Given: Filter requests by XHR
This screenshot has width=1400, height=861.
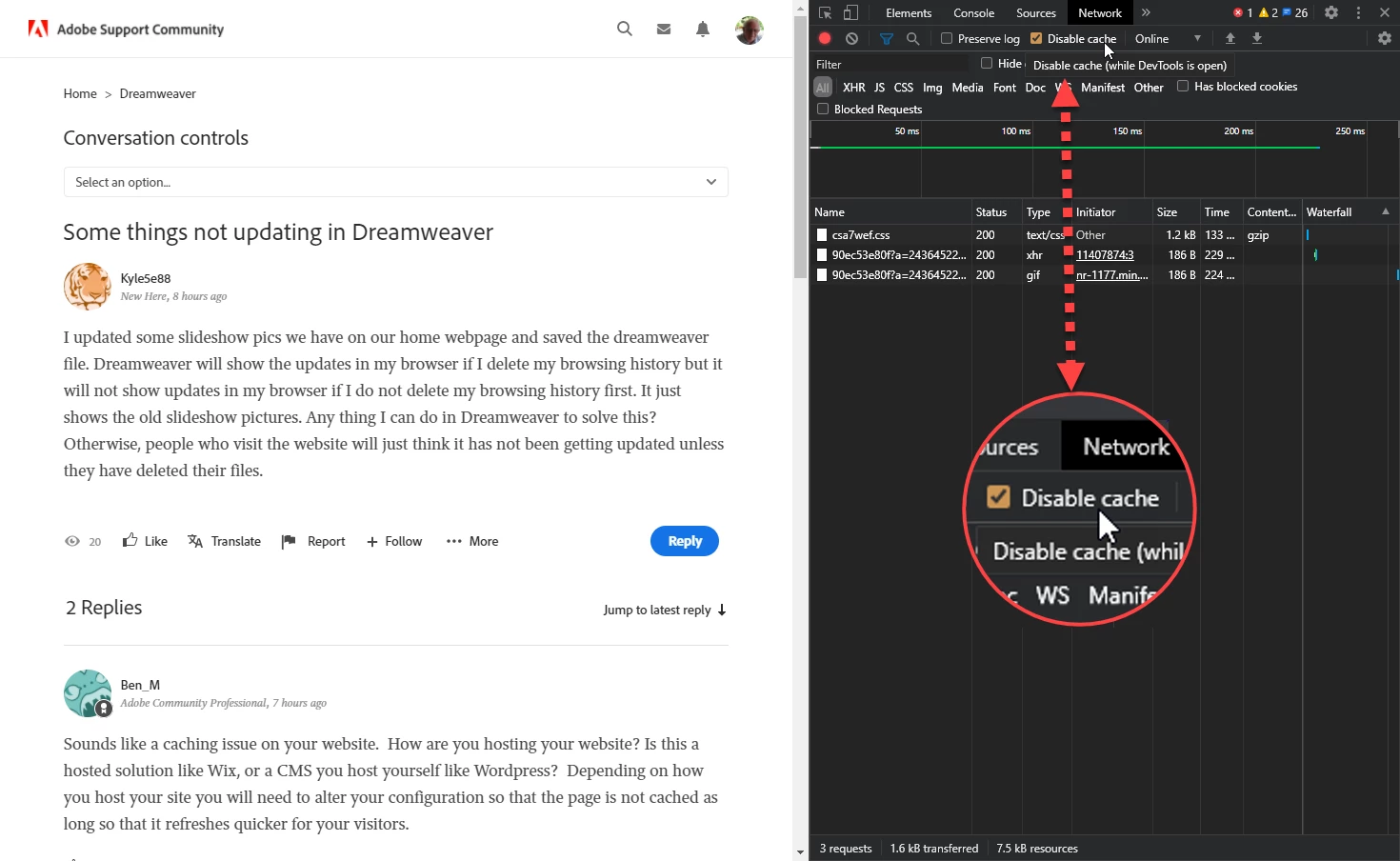Looking at the screenshot, I should click(854, 87).
